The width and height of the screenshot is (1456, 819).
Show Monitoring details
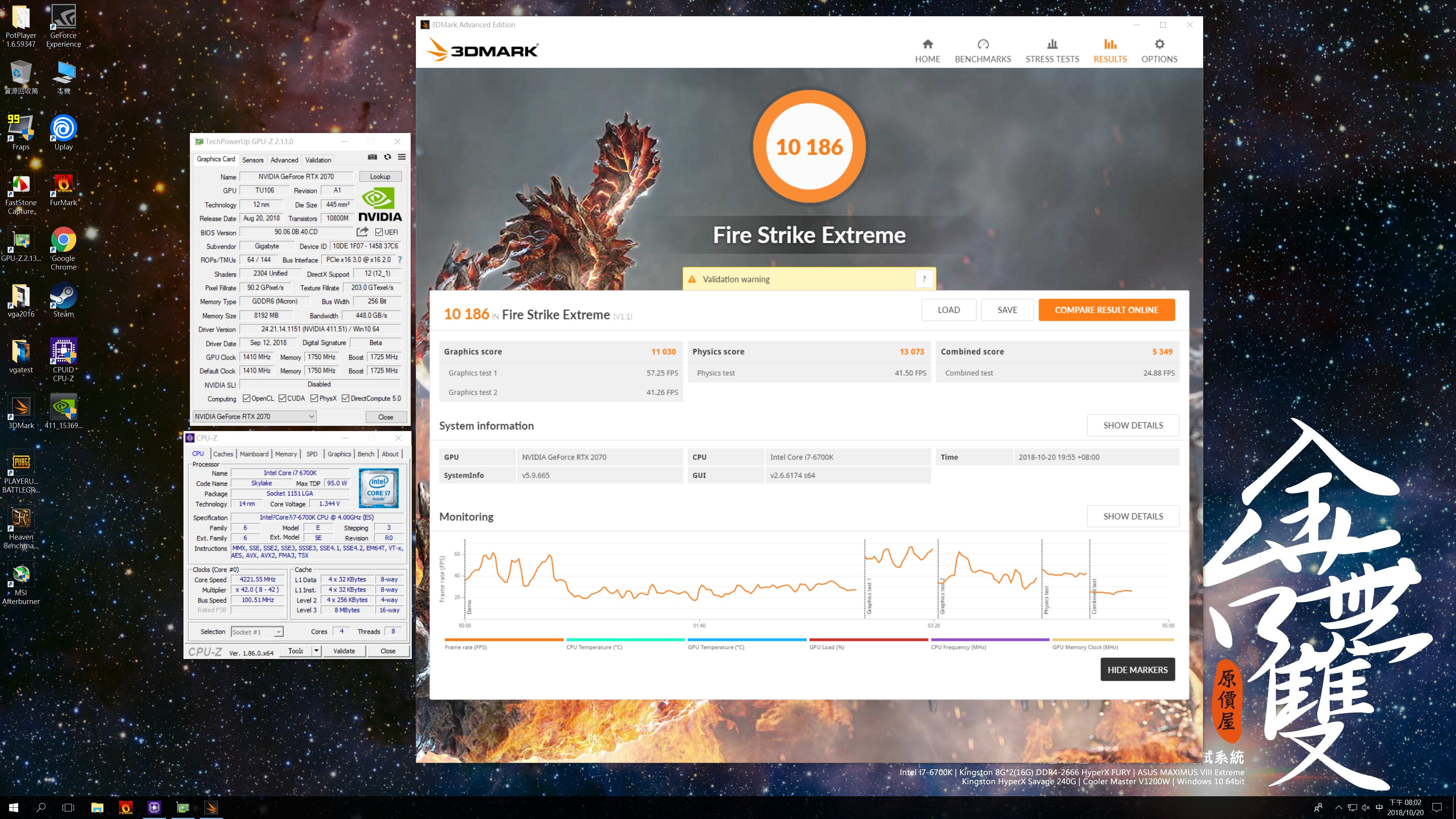(1133, 516)
